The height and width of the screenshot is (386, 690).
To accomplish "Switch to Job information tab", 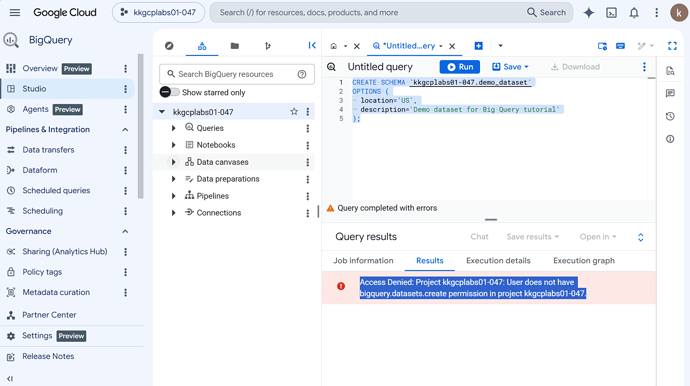I will point(363,261).
